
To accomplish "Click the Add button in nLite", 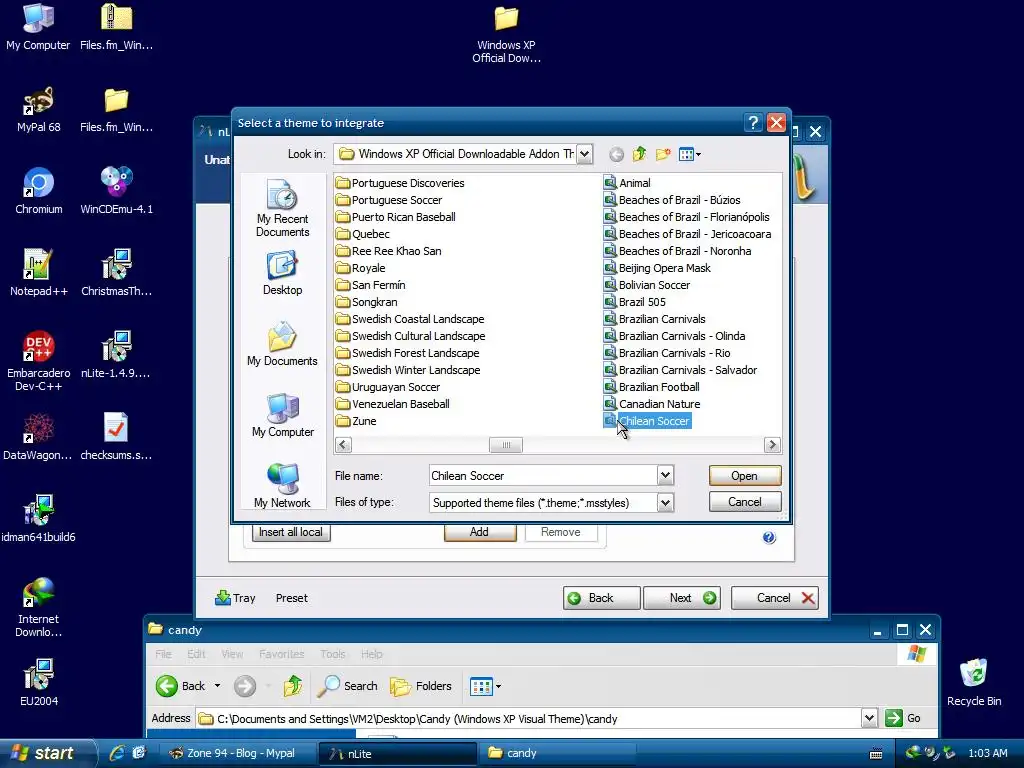I will click(x=479, y=532).
